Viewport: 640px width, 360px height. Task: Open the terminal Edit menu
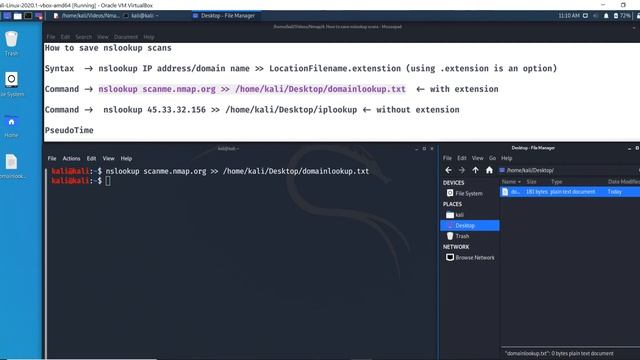tap(91, 158)
